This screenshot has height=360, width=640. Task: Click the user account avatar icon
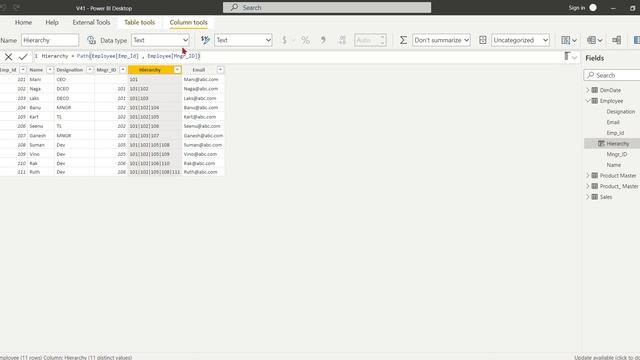point(593,7)
